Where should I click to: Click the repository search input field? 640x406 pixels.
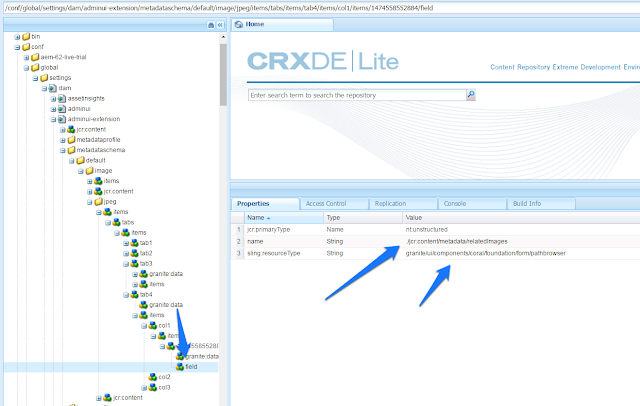click(357, 95)
